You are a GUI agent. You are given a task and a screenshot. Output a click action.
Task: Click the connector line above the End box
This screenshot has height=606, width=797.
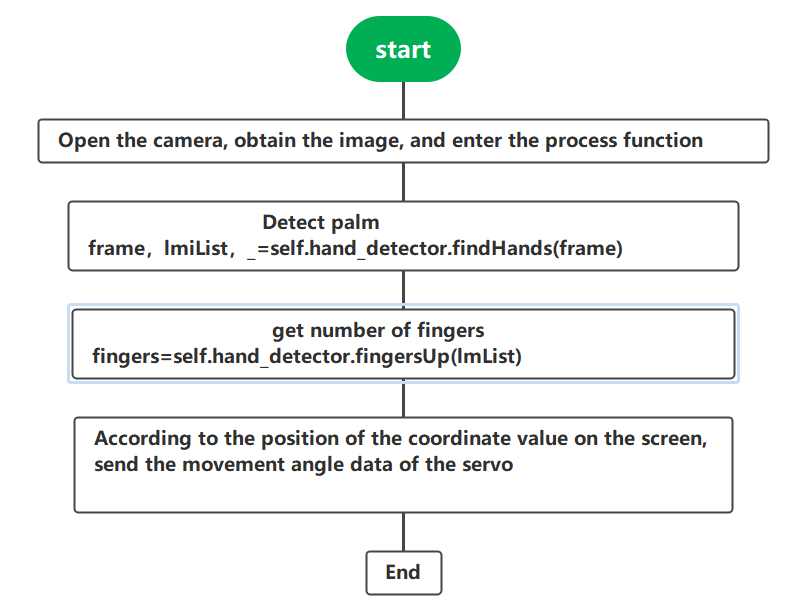[404, 532]
